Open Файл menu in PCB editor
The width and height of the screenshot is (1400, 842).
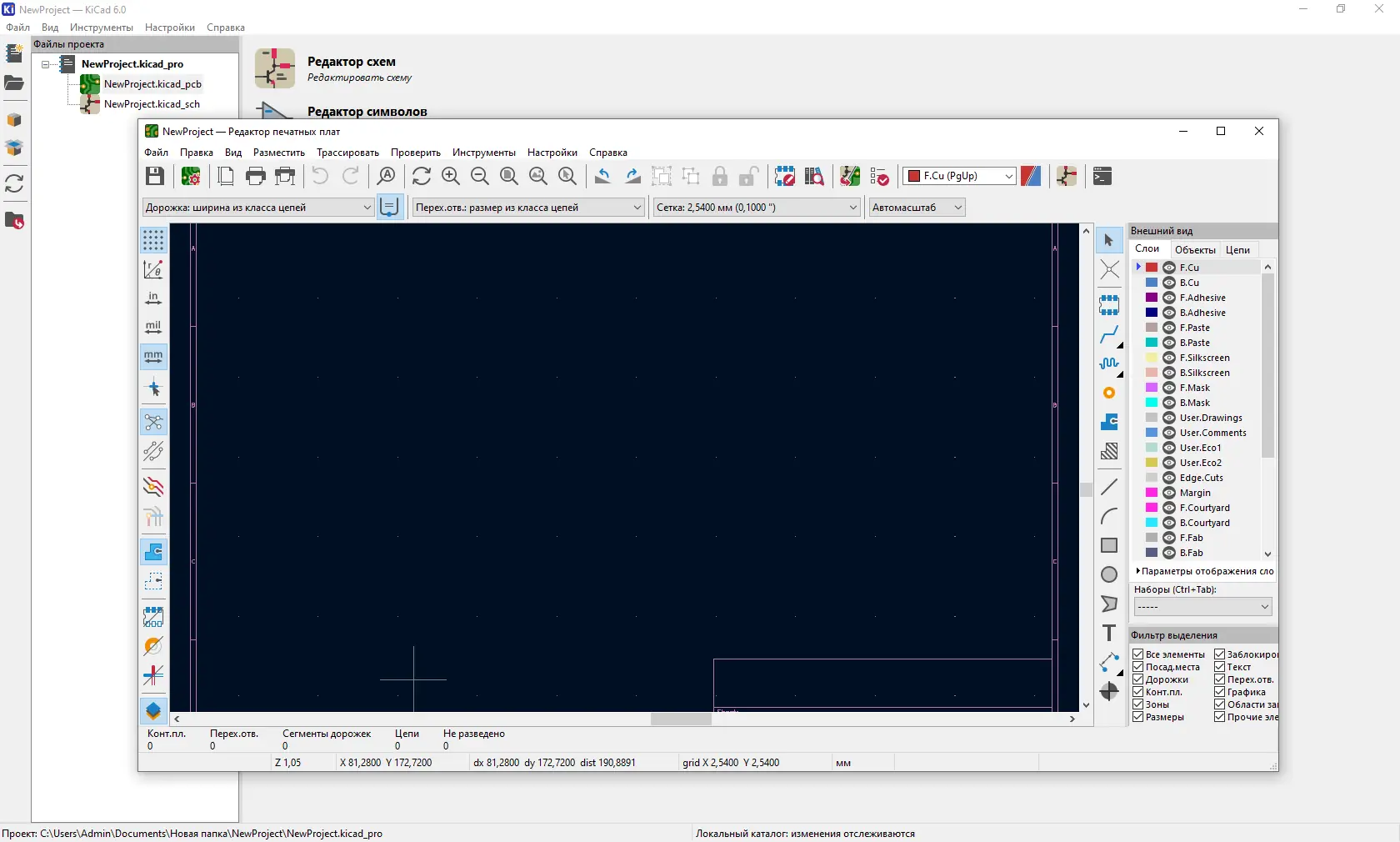click(x=156, y=153)
